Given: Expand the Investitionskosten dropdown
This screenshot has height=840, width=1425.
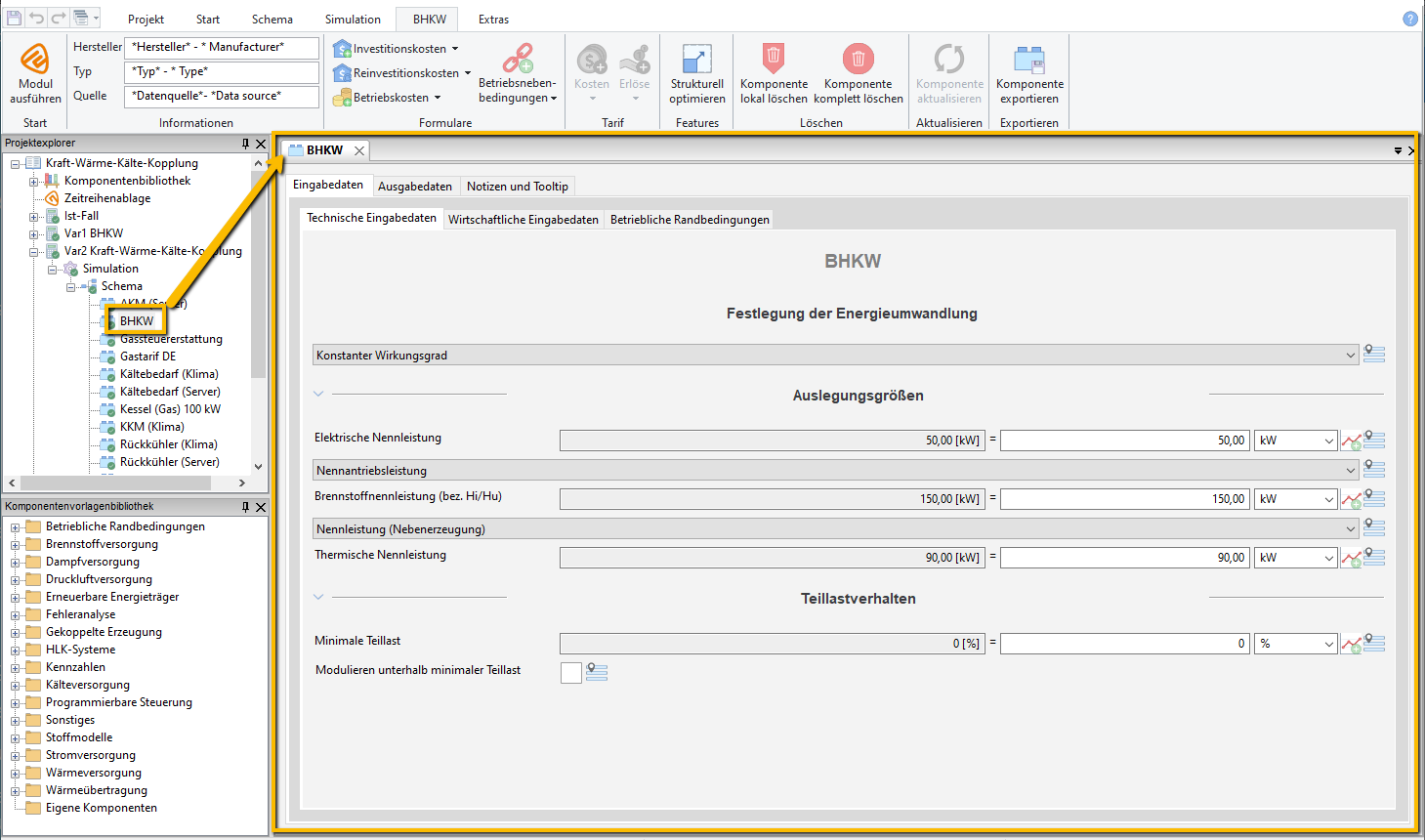Looking at the screenshot, I should pos(454,49).
